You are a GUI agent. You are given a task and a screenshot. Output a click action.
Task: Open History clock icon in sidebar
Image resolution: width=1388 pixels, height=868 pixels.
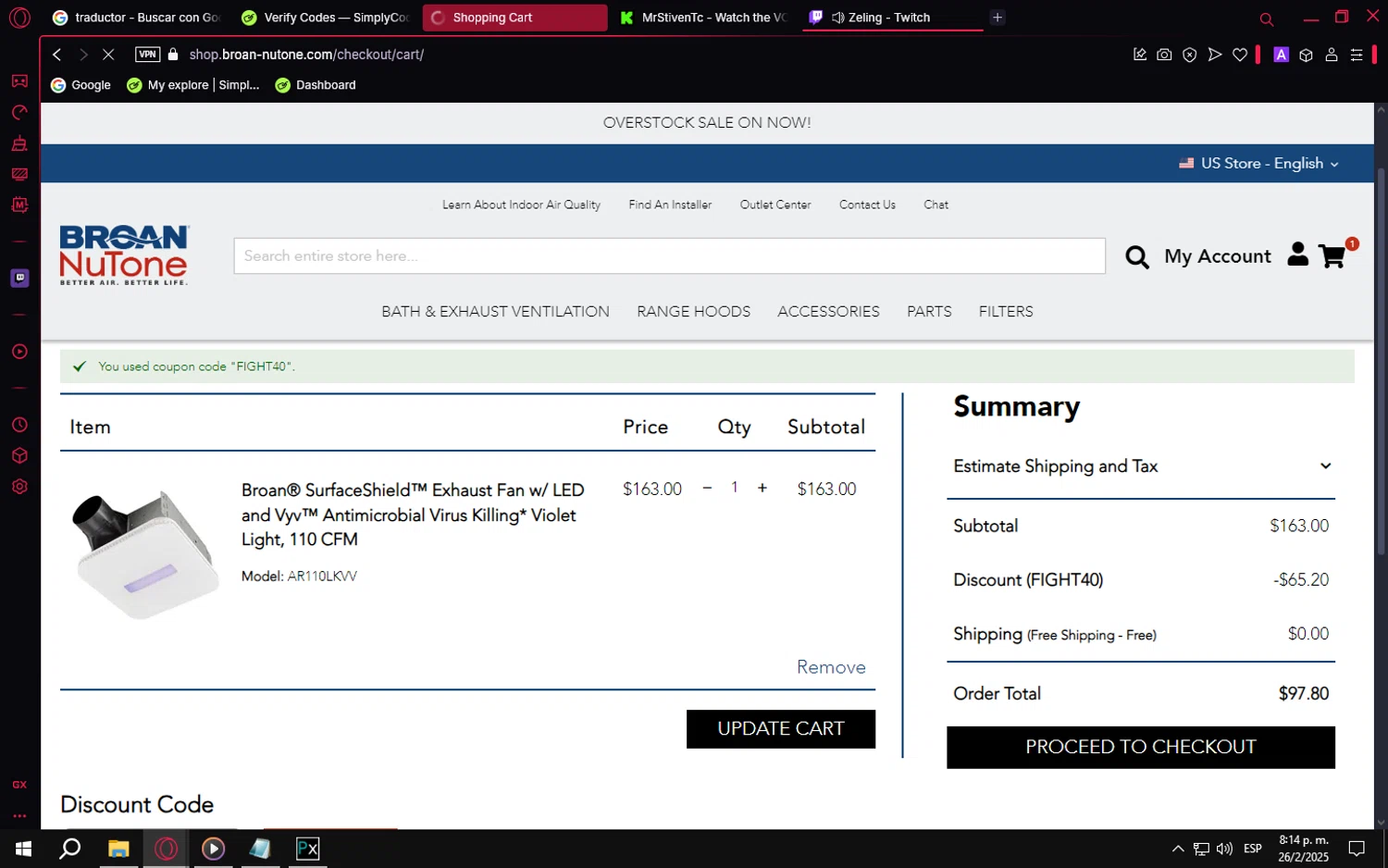(19, 425)
